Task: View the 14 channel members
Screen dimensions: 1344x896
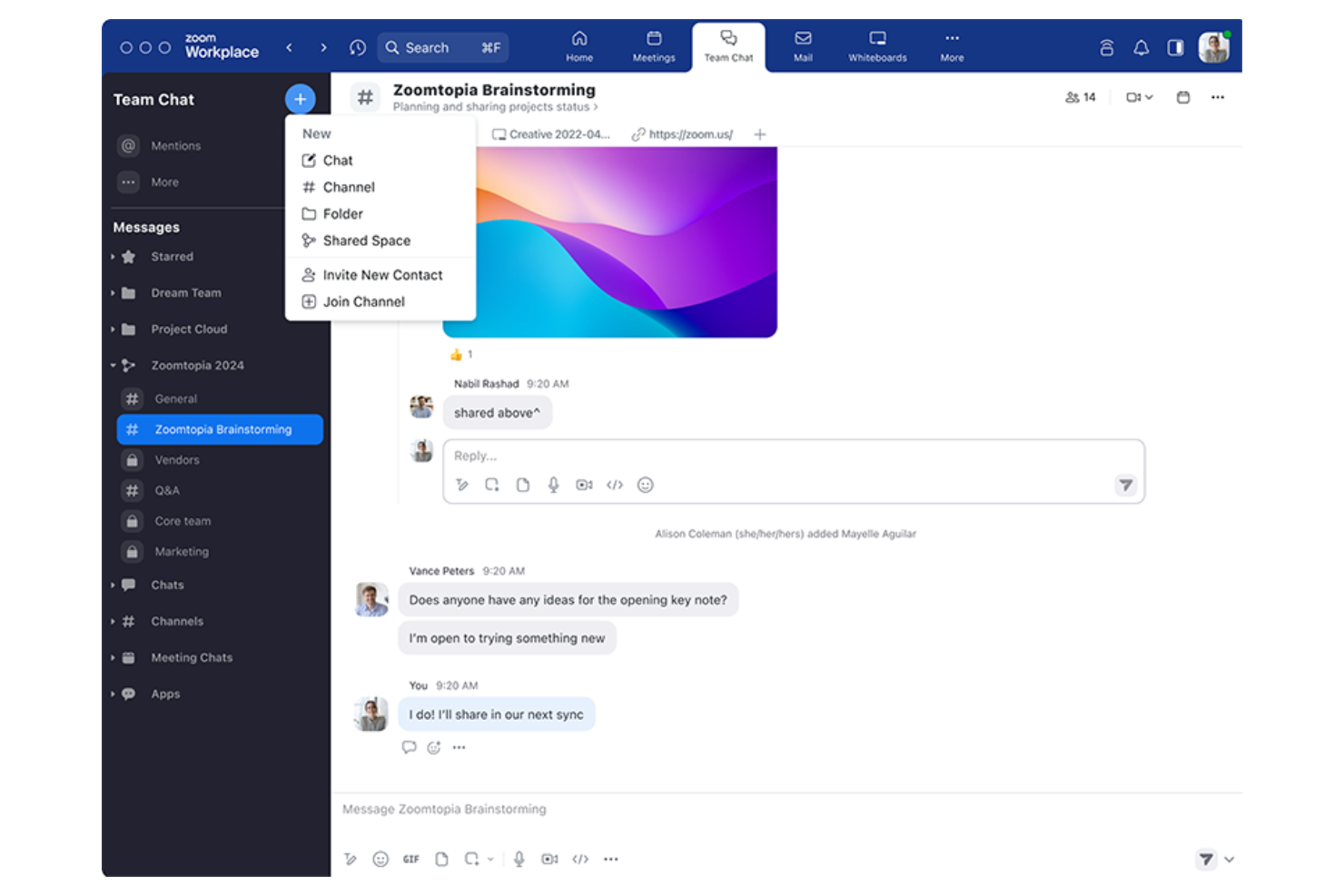Action: (1081, 96)
